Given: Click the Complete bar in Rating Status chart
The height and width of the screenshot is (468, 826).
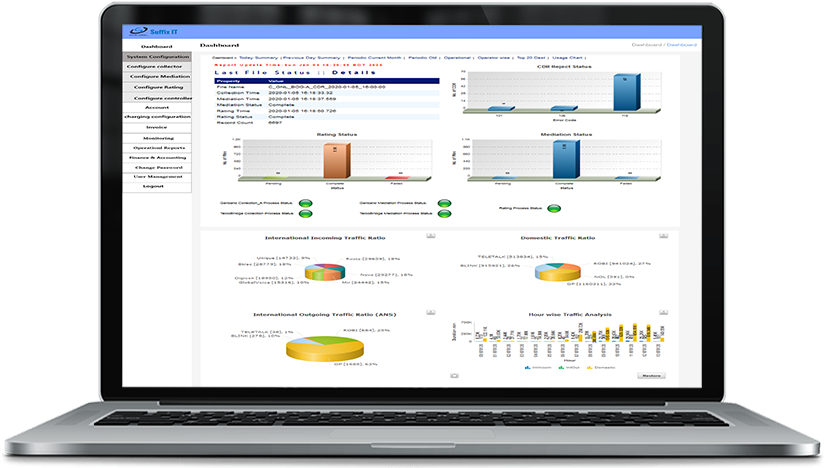Looking at the screenshot, I should tap(337, 161).
